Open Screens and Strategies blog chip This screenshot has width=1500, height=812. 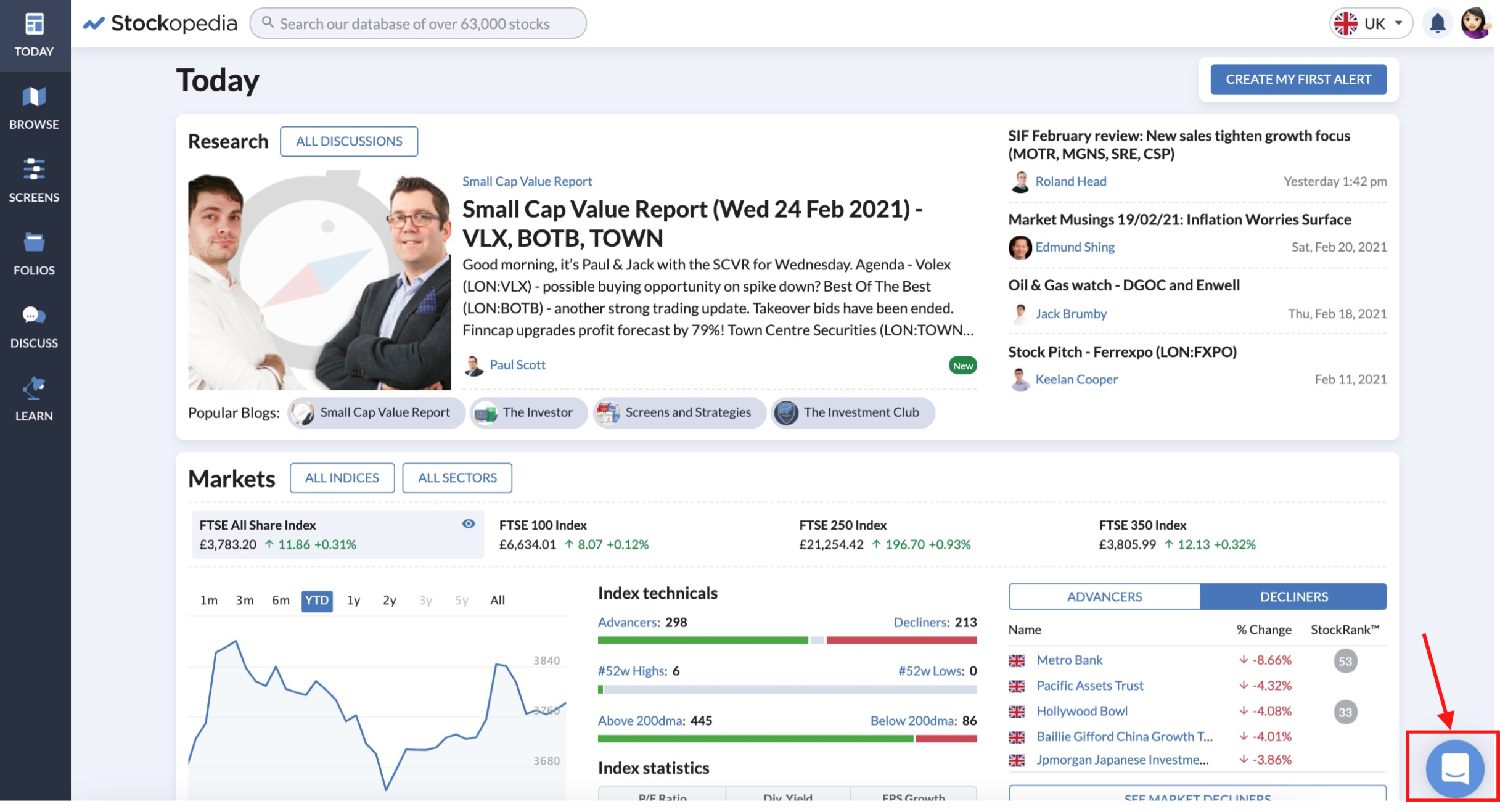pos(679,412)
